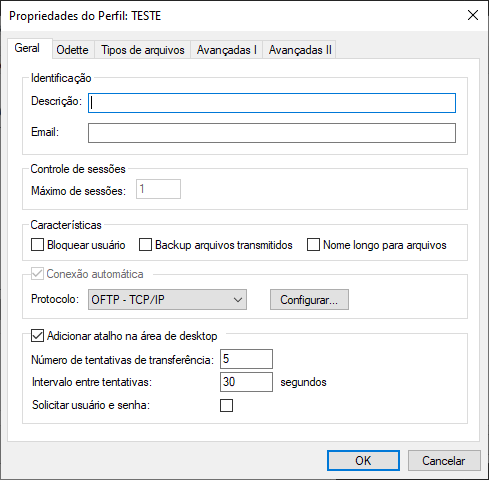The image size is (489, 480).
Task: Open the Configurar... protocol settings
Action: click(x=309, y=299)
